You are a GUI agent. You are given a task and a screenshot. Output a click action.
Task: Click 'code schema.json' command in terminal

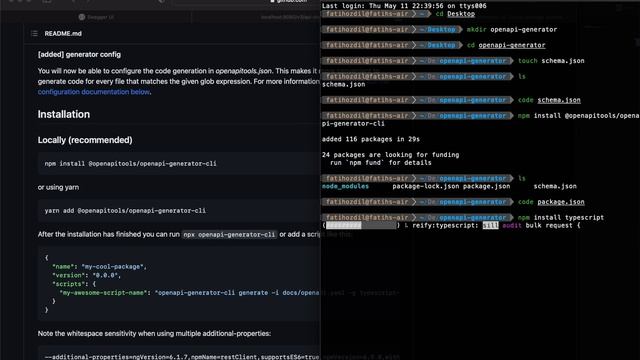point(549,100)
